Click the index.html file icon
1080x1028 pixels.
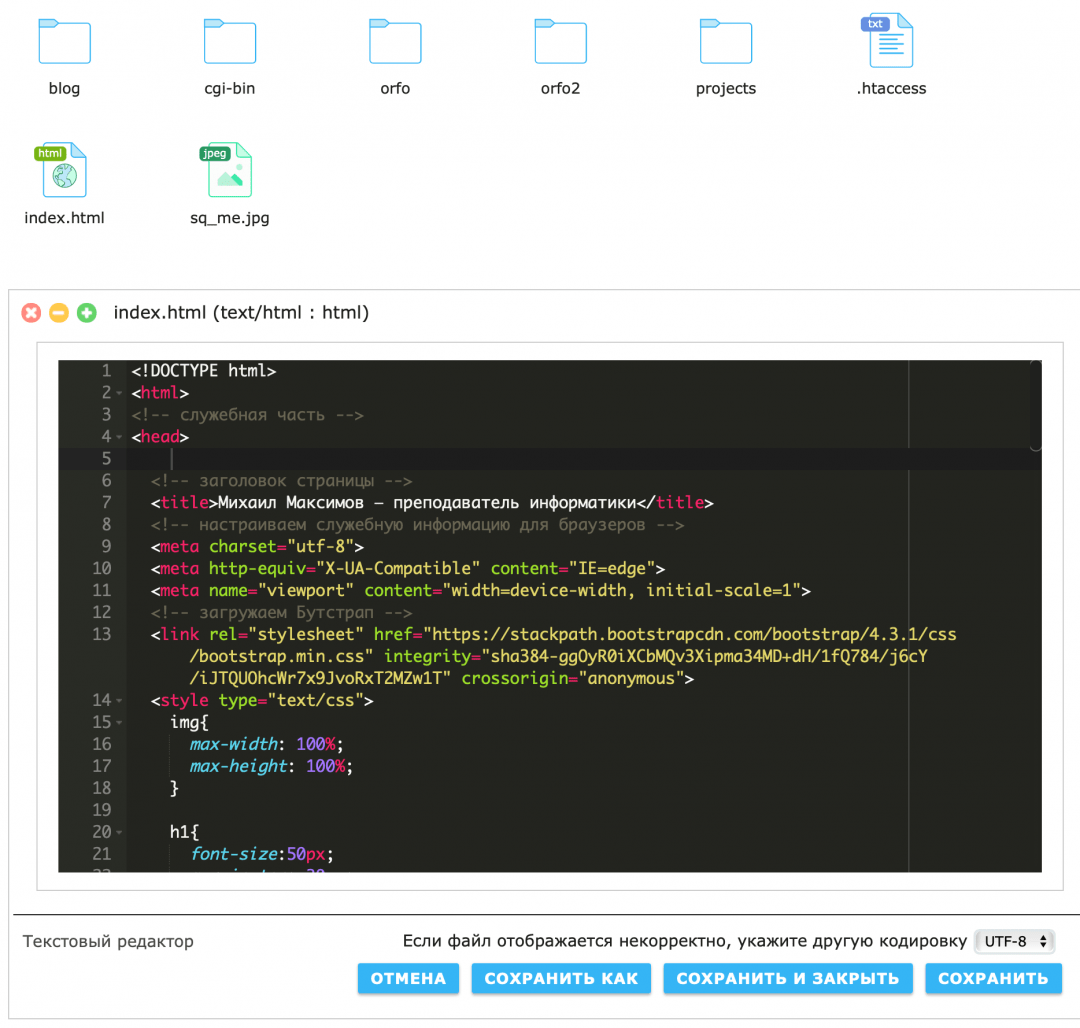click(64, 170)
